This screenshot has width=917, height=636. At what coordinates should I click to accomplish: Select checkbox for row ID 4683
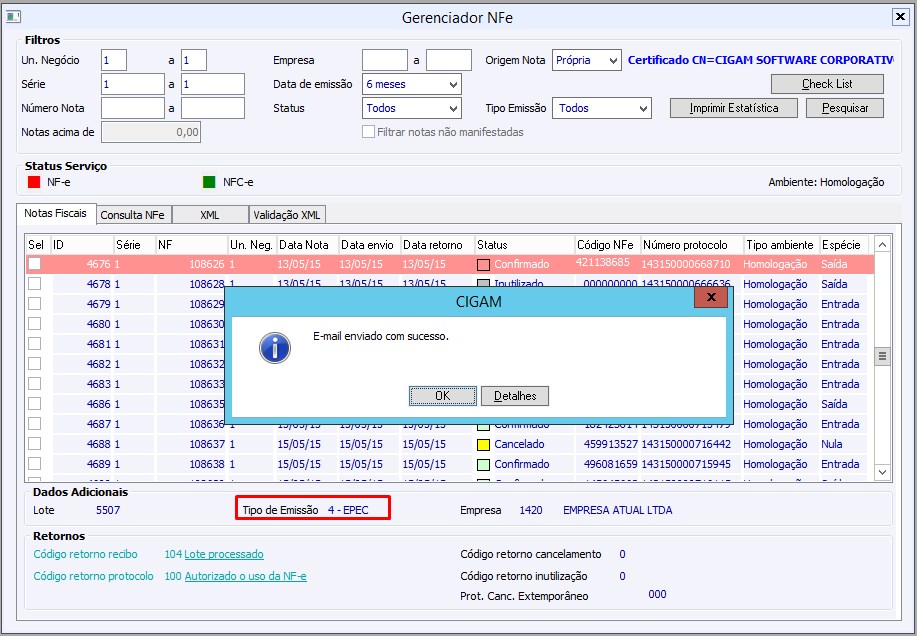tap(35, 383)
